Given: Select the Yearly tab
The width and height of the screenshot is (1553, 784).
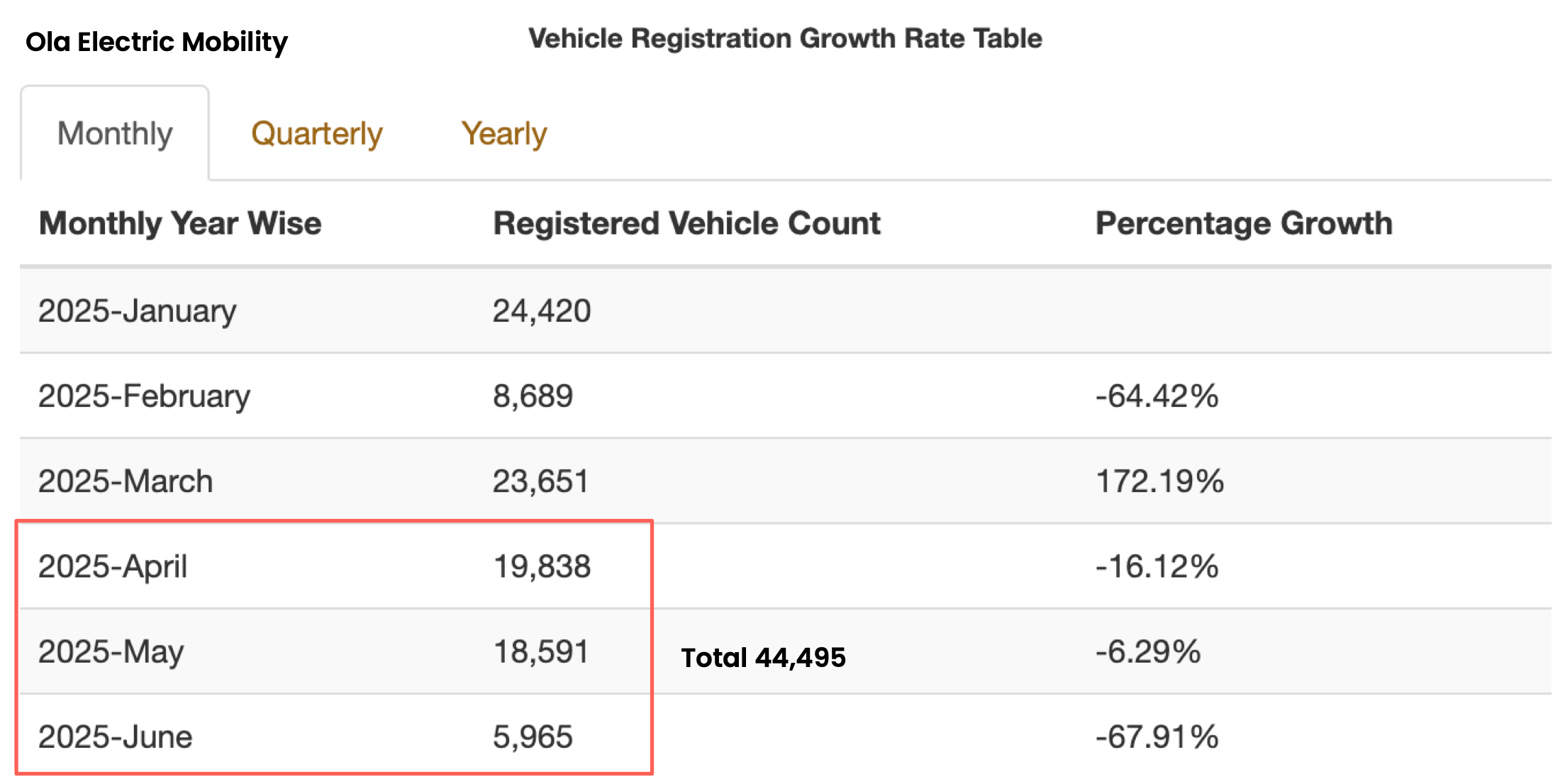Looking at the screenshot, I should 503,133.
